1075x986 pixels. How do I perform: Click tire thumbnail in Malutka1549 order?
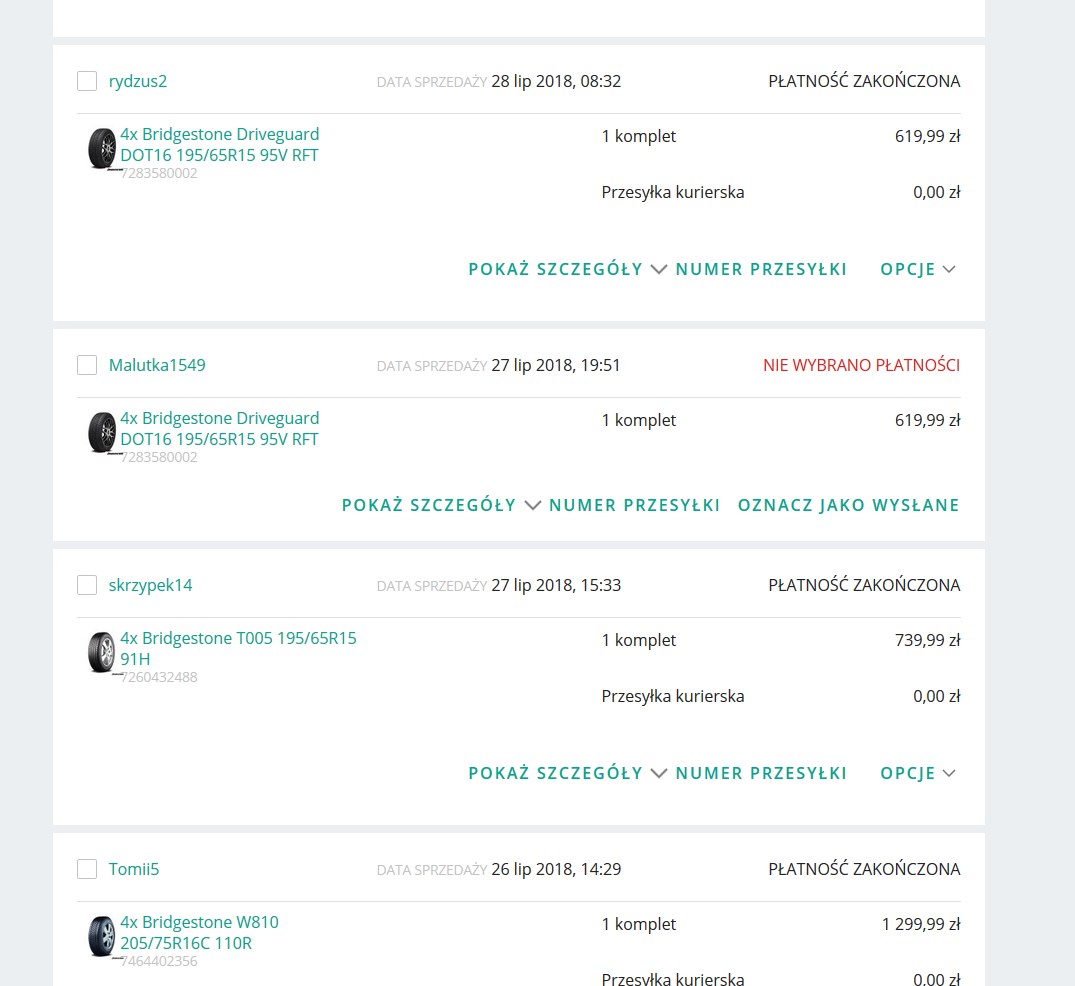point(102,433)
